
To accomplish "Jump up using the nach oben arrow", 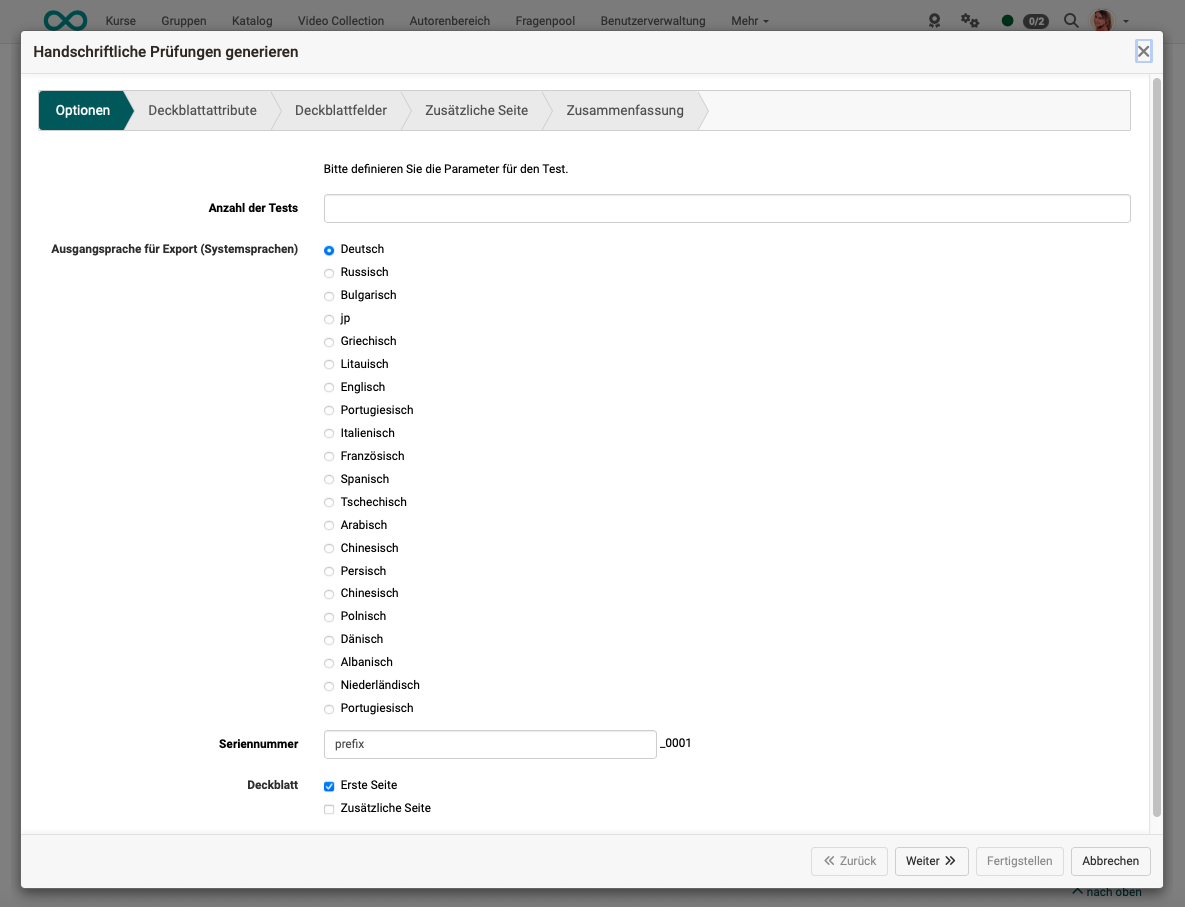I will tap(1105, 891).
